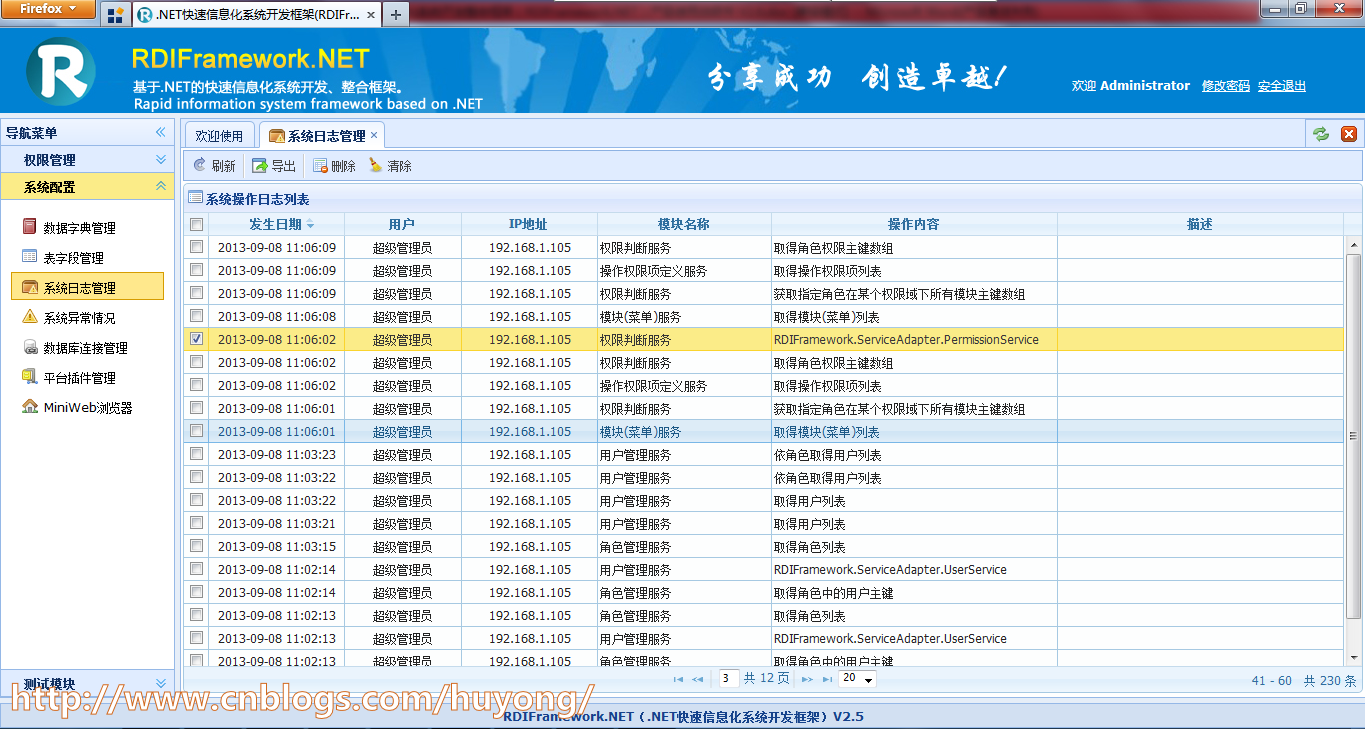
Task: Click the 刷新 refresh toolbar button
Action: pos(214,166)
